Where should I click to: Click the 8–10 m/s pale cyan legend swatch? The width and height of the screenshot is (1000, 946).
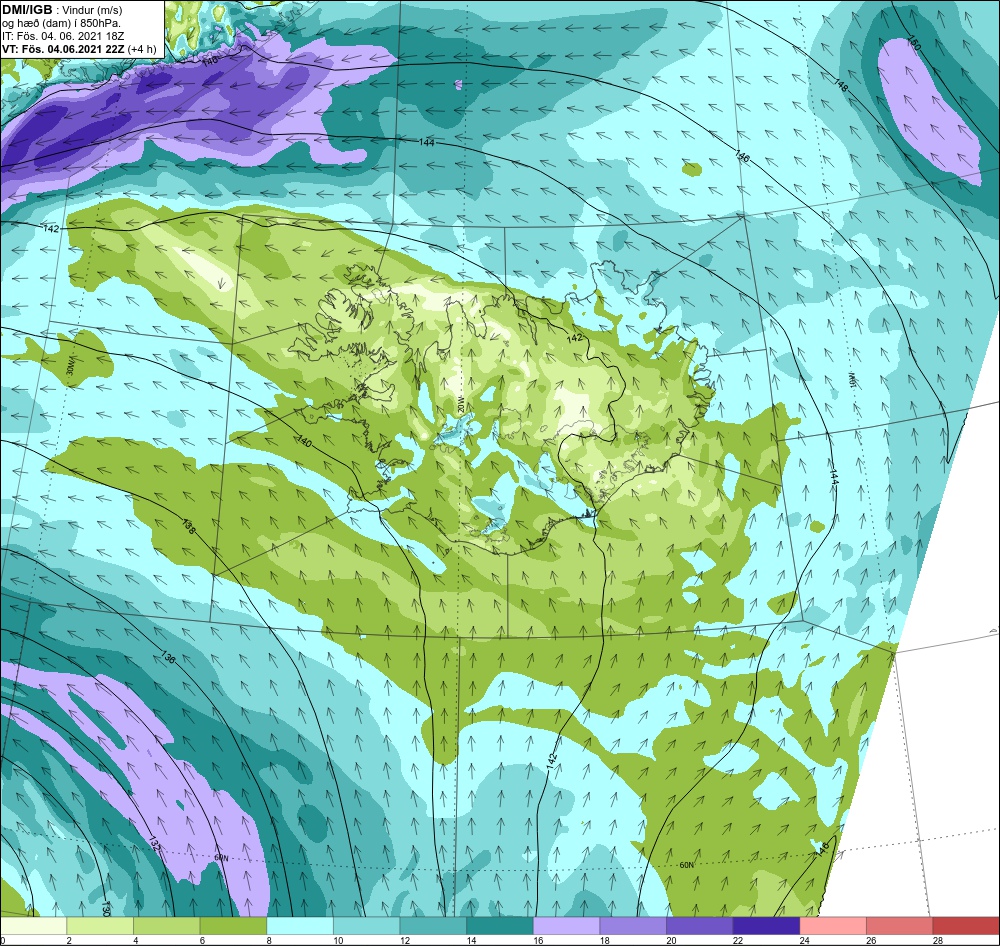[300, 926]
